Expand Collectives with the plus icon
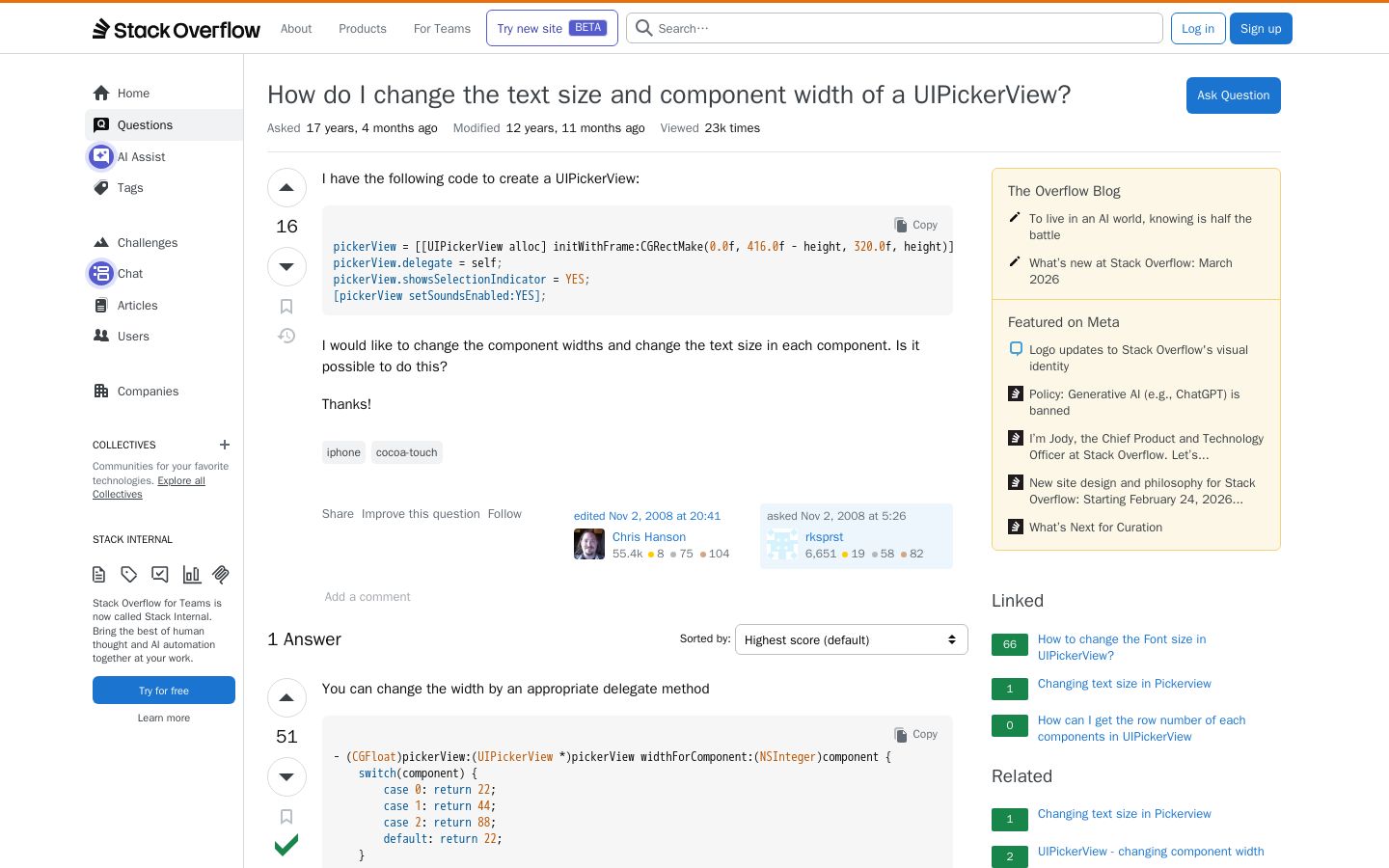The width and height of the screenshot is (1389, 868). click(225, 445)
